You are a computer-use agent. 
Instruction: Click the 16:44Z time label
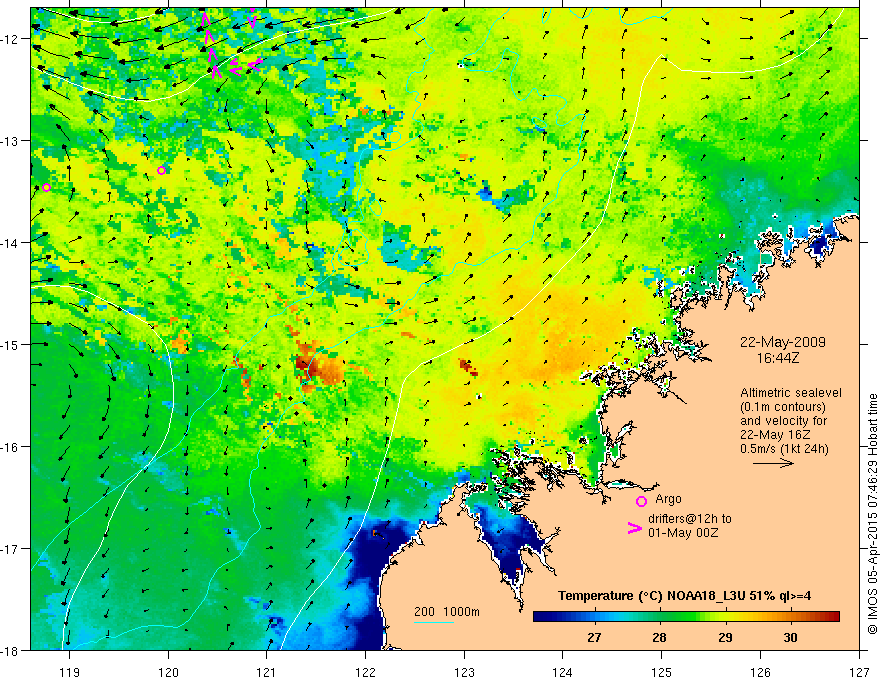pyautogui.click(x=777, y=357)
